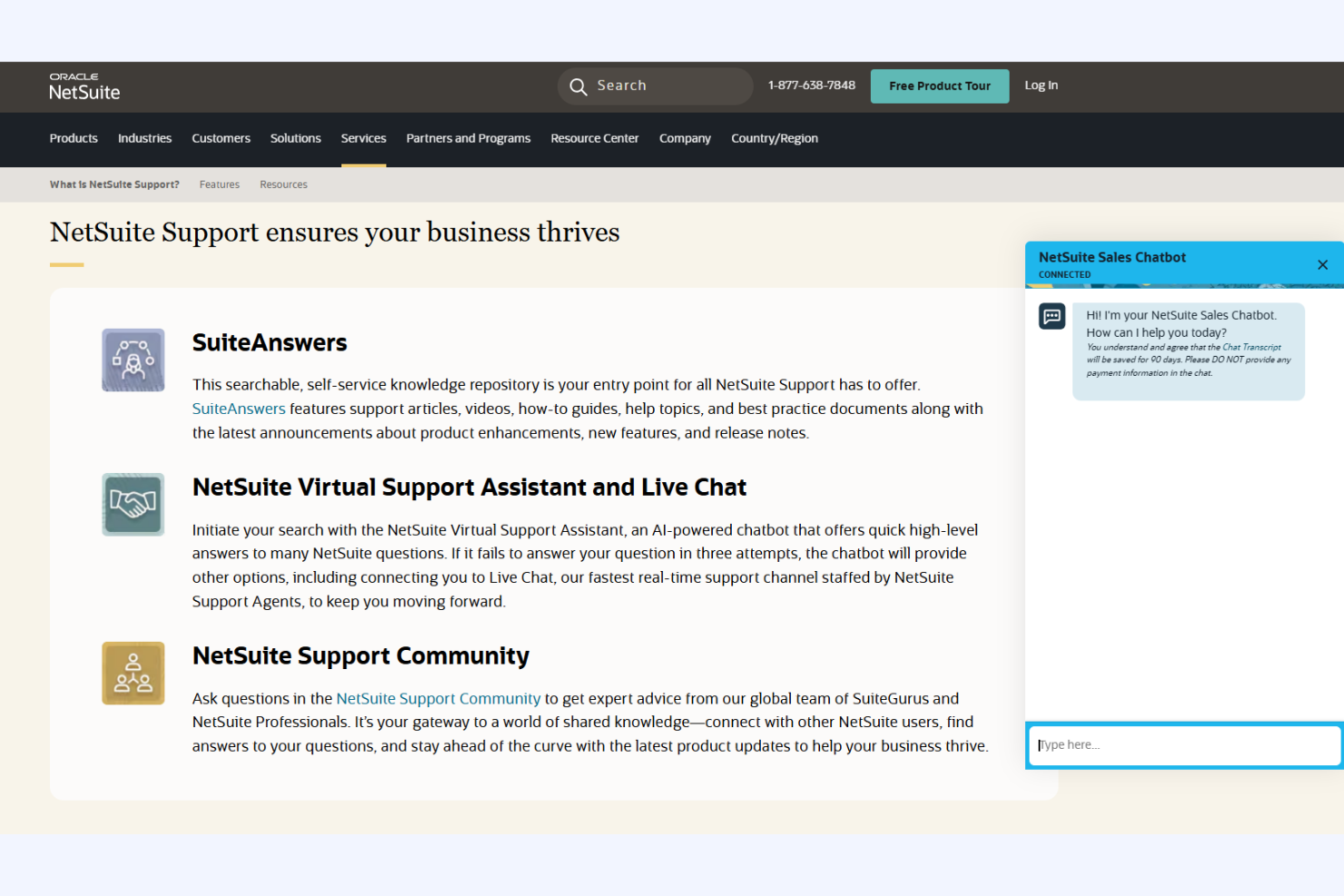Click the page title about business thrives
The image size is (1344, 896).
coord(334,232)
